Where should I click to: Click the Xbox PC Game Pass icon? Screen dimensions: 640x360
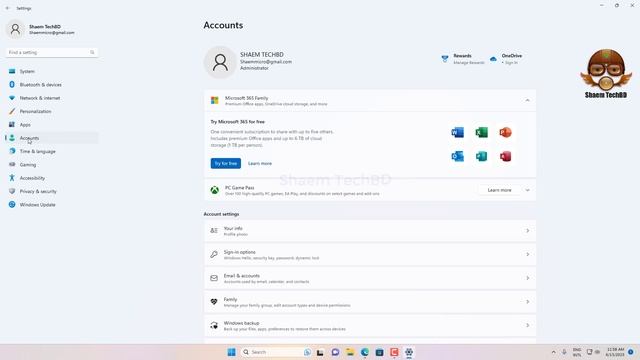pyautogui.click(x=215, y=190)
